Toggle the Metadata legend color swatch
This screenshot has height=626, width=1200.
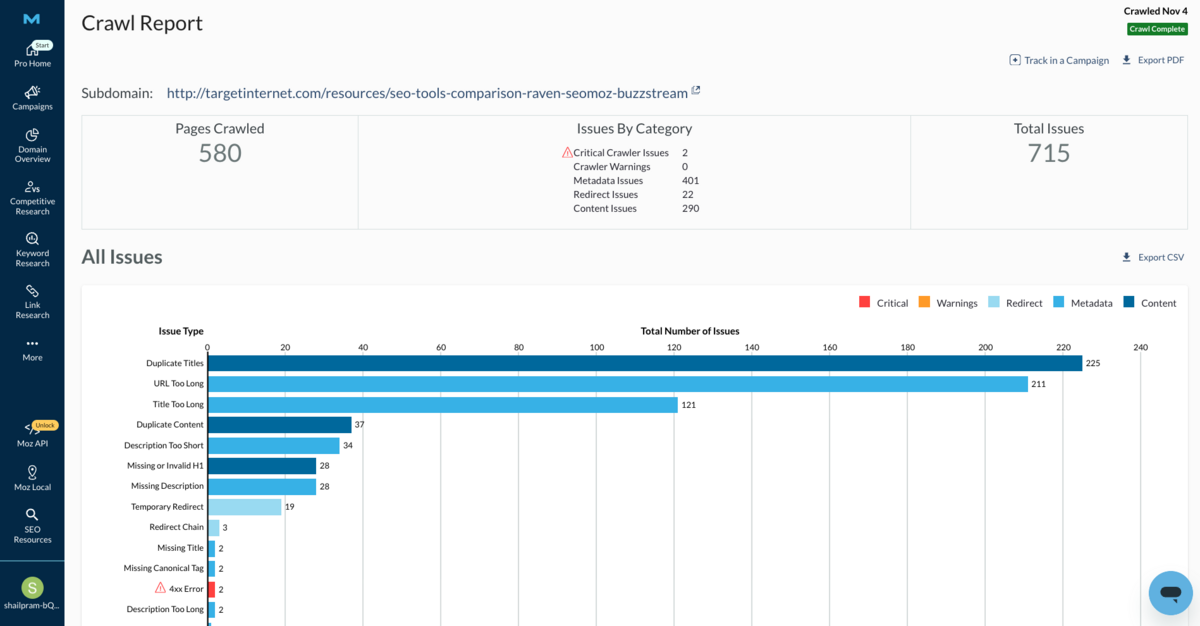click(x=1058, y=302)
